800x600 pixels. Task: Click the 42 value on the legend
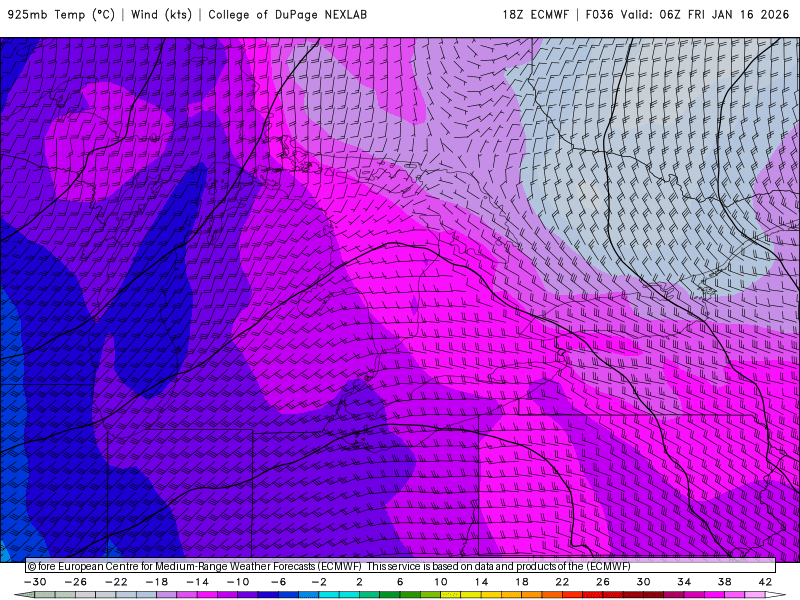(765, 582)
